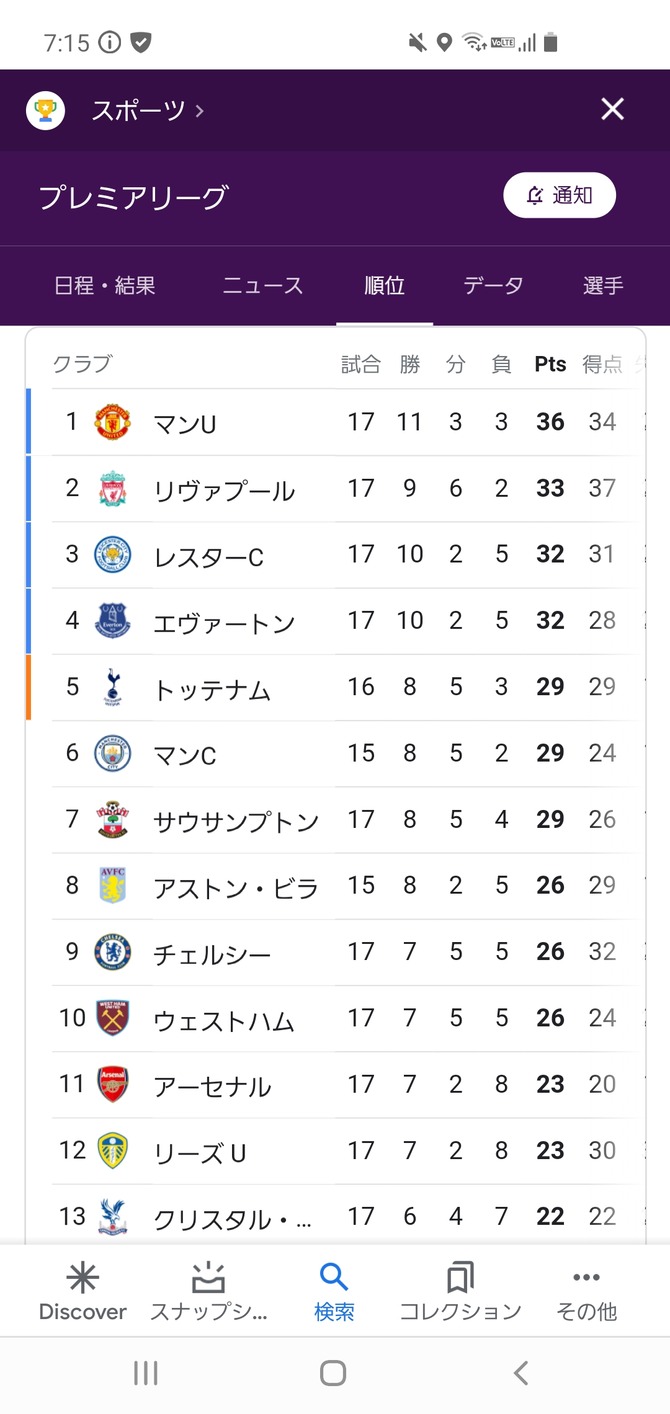Toggle the bell on the 通知 control
Viewport: 670px width, 1414px height.
(535, 196)
